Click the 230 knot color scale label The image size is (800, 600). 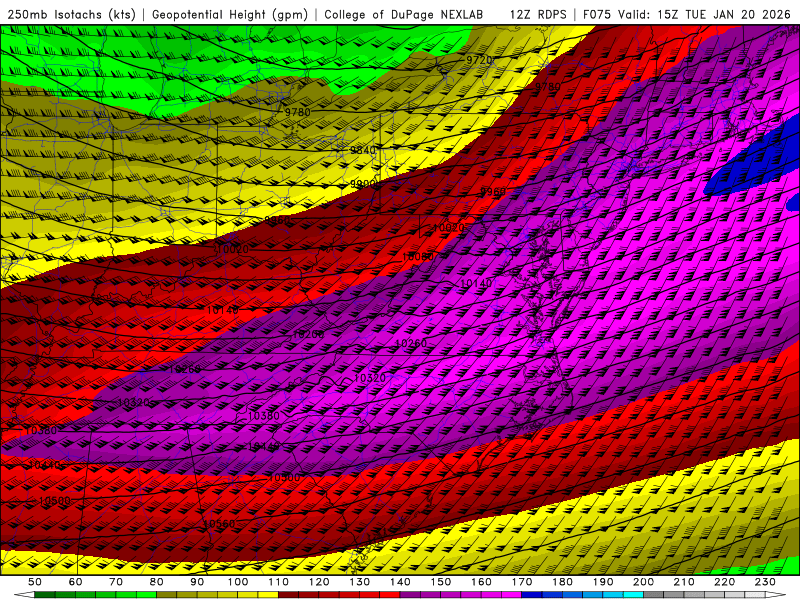coord(766,582)
